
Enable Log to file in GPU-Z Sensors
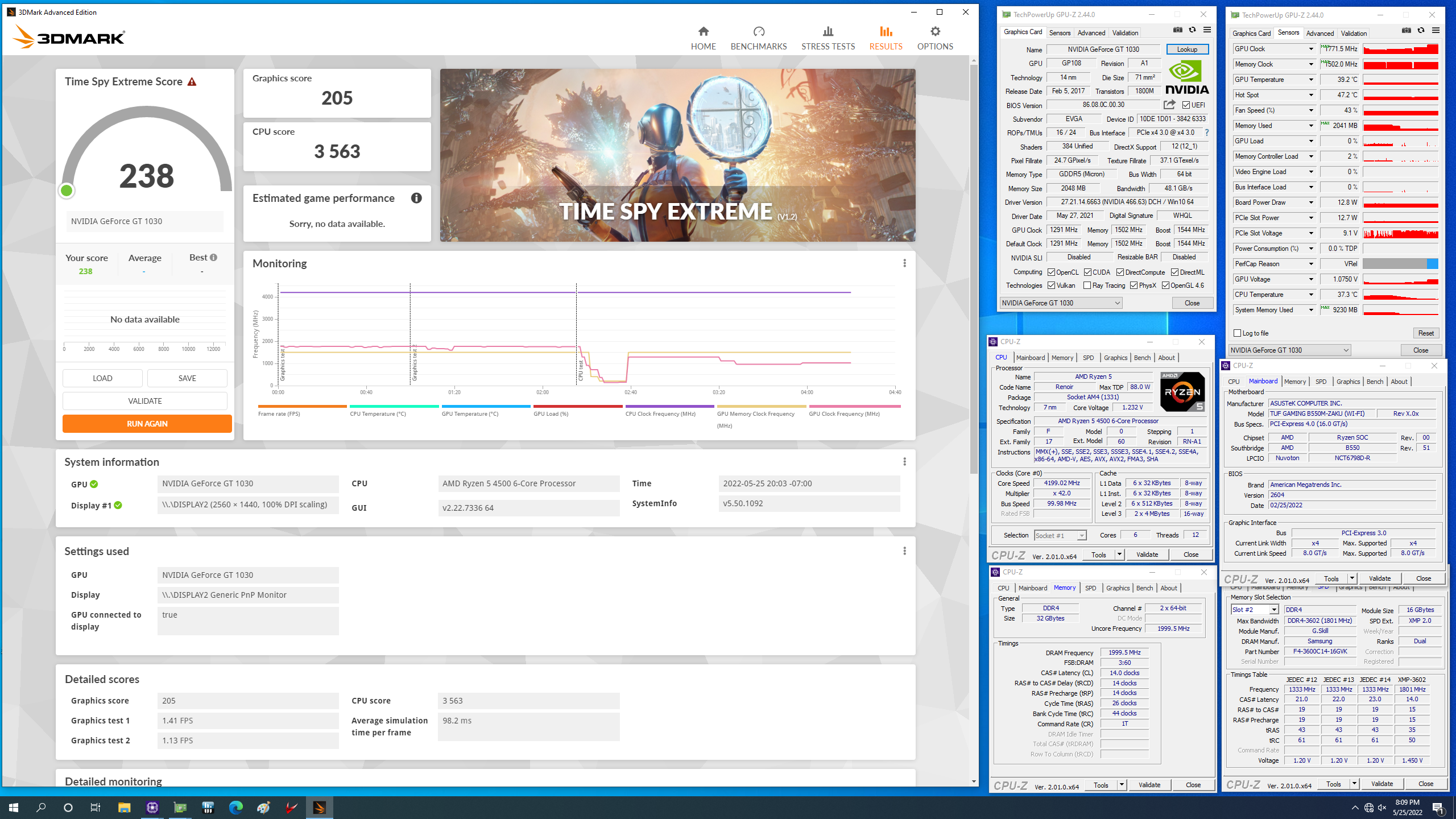tap(1238, 333)
